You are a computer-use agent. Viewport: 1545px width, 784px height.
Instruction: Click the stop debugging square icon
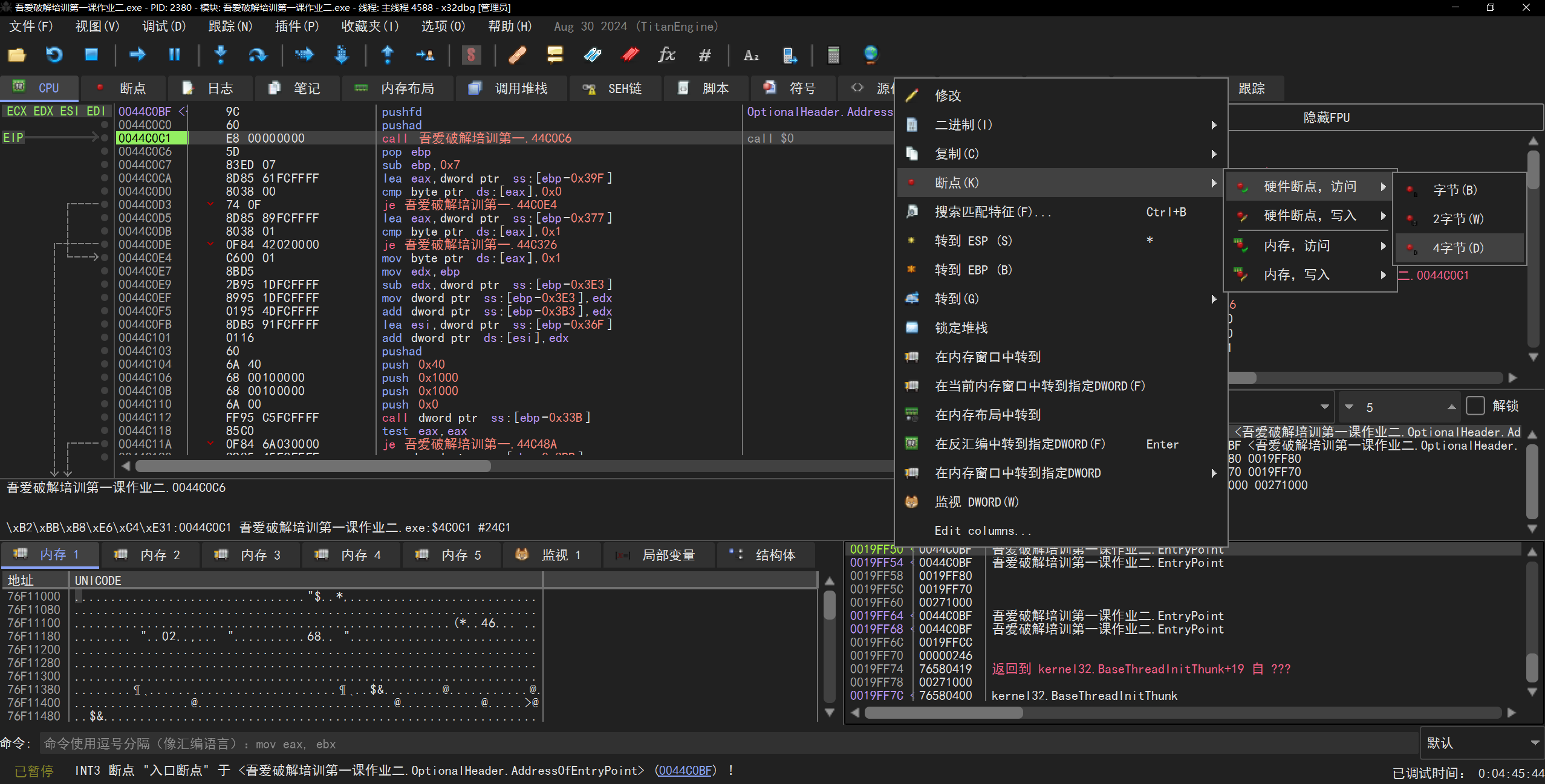[x=91, y=55]
